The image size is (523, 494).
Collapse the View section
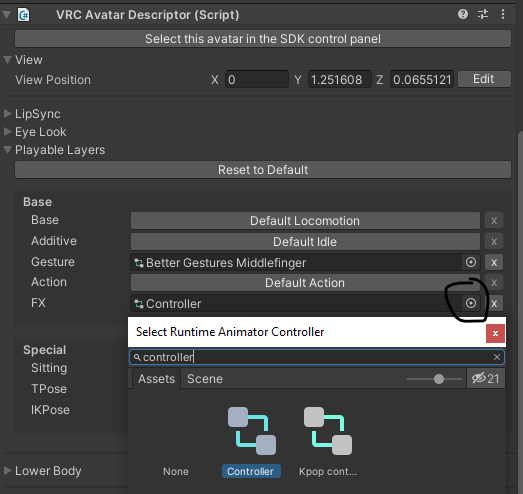tap(7, 60)
